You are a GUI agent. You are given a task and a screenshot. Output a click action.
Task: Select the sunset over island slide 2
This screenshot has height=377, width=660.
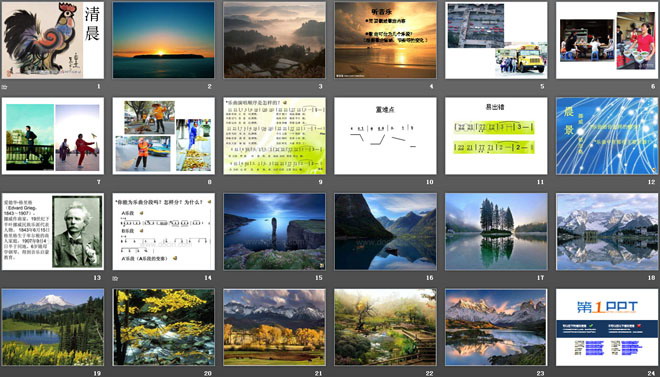click(x=163, y=40)
